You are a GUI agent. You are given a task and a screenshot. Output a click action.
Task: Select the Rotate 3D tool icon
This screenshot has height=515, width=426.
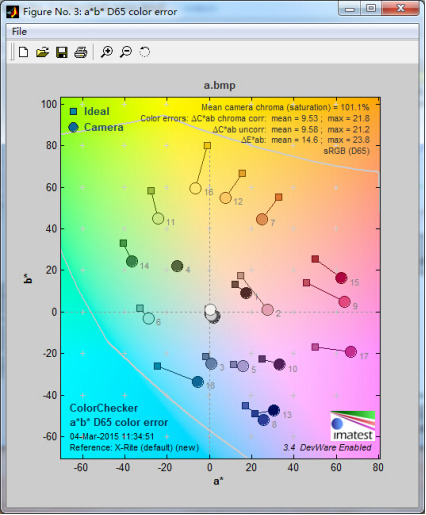click(x=145, y=52)
